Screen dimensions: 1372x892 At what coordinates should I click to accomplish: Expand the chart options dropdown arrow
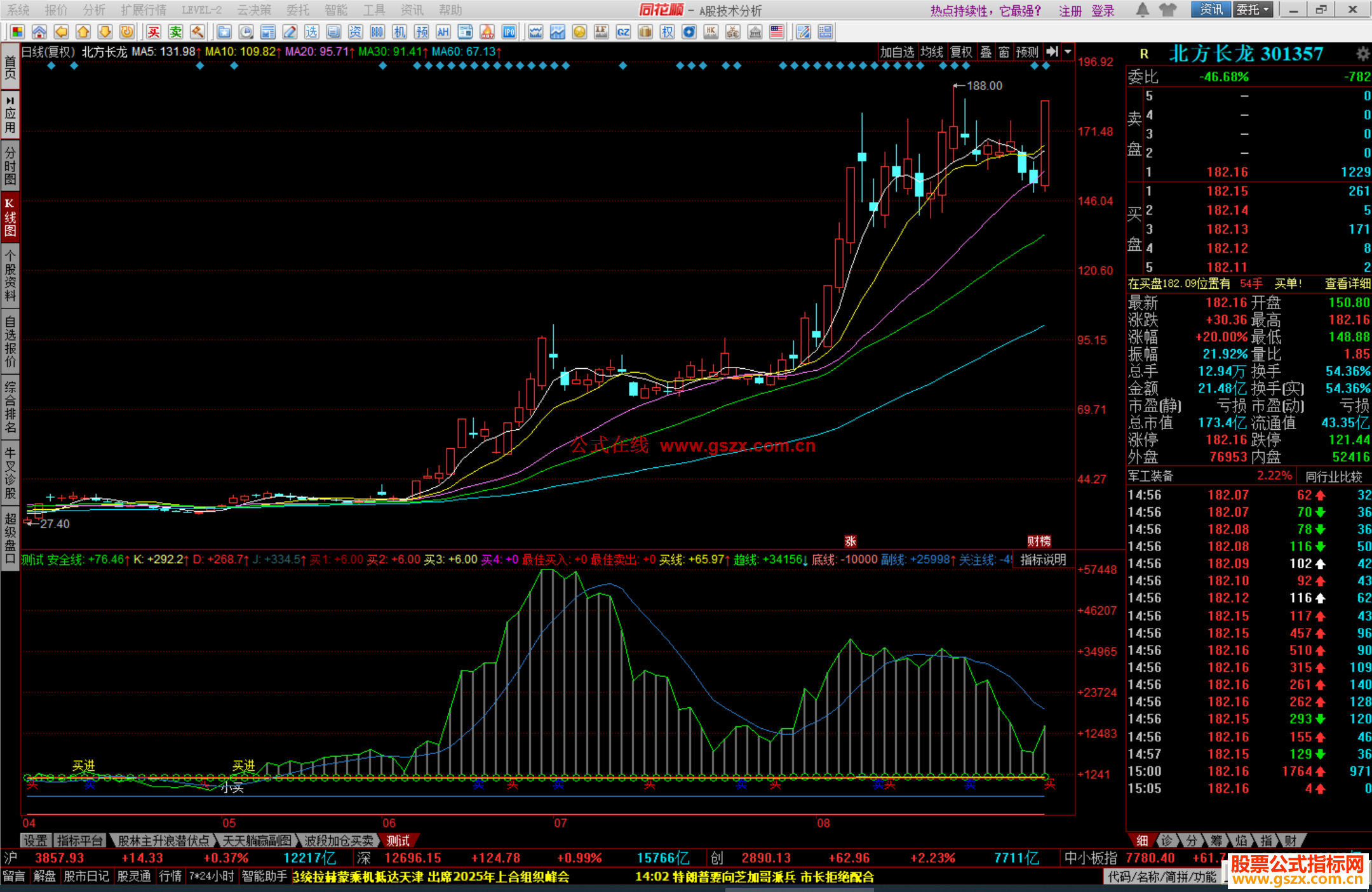(x=1068, y=52)
